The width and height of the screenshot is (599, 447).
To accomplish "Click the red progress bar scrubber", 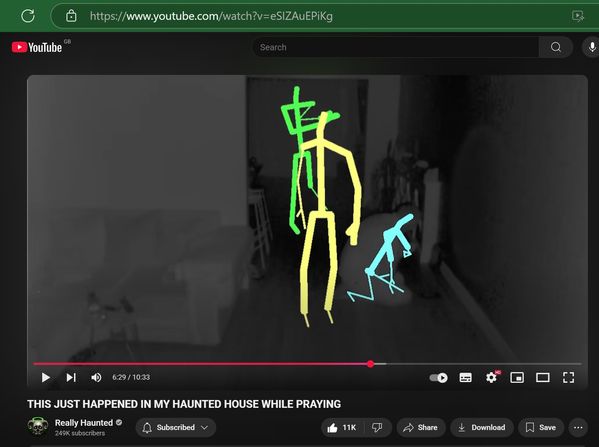I will coord(371,364).
